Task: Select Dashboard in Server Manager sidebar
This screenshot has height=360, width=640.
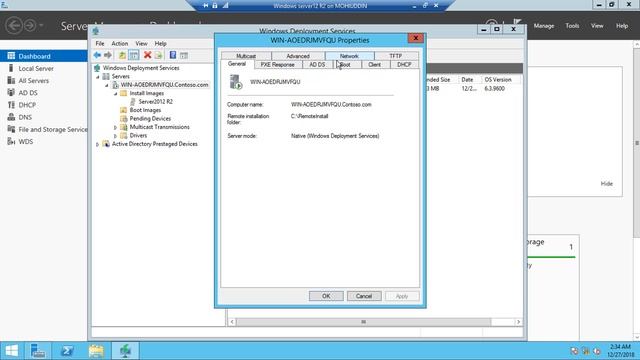Action: coord(44,56)
